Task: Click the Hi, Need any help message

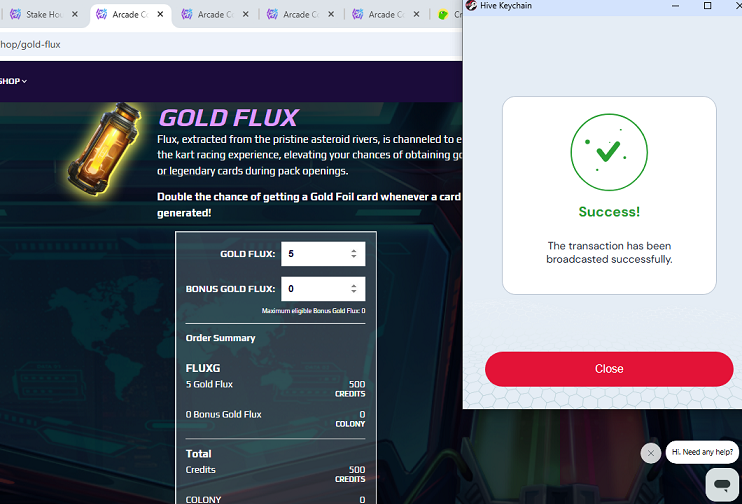Action: click(702, 452)
